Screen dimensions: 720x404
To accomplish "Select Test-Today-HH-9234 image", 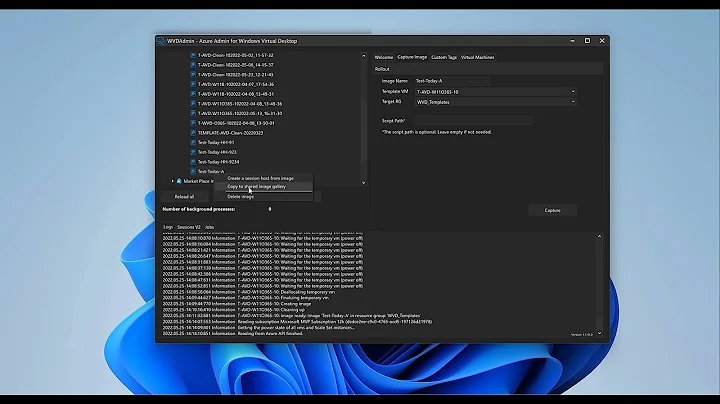I will point(218,162).
